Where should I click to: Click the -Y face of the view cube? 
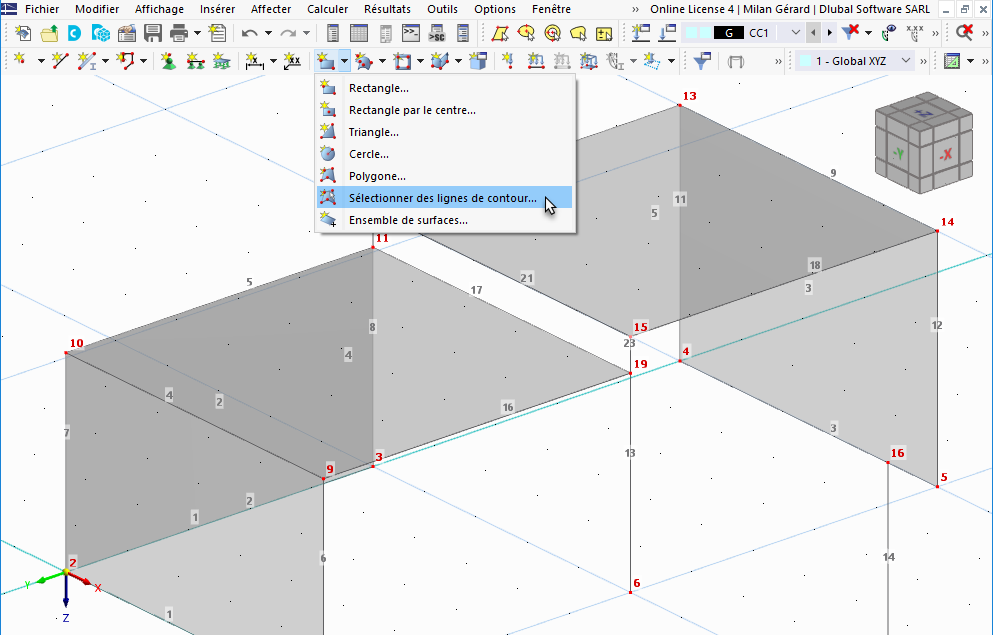[x=899, y=153]
